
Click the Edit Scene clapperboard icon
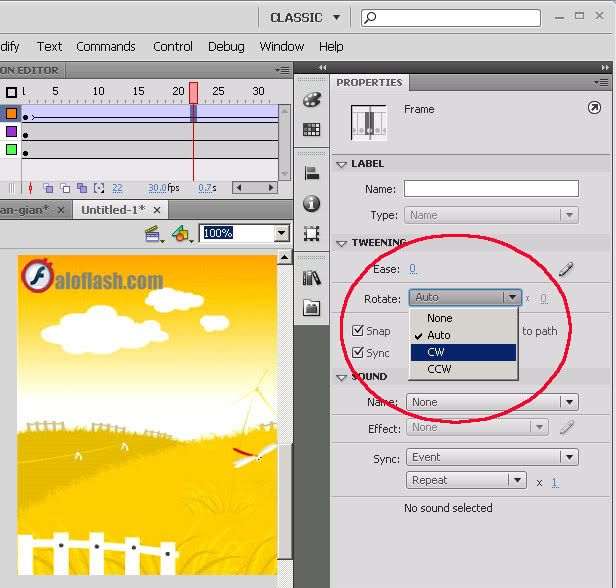click(x=154, y=234)
